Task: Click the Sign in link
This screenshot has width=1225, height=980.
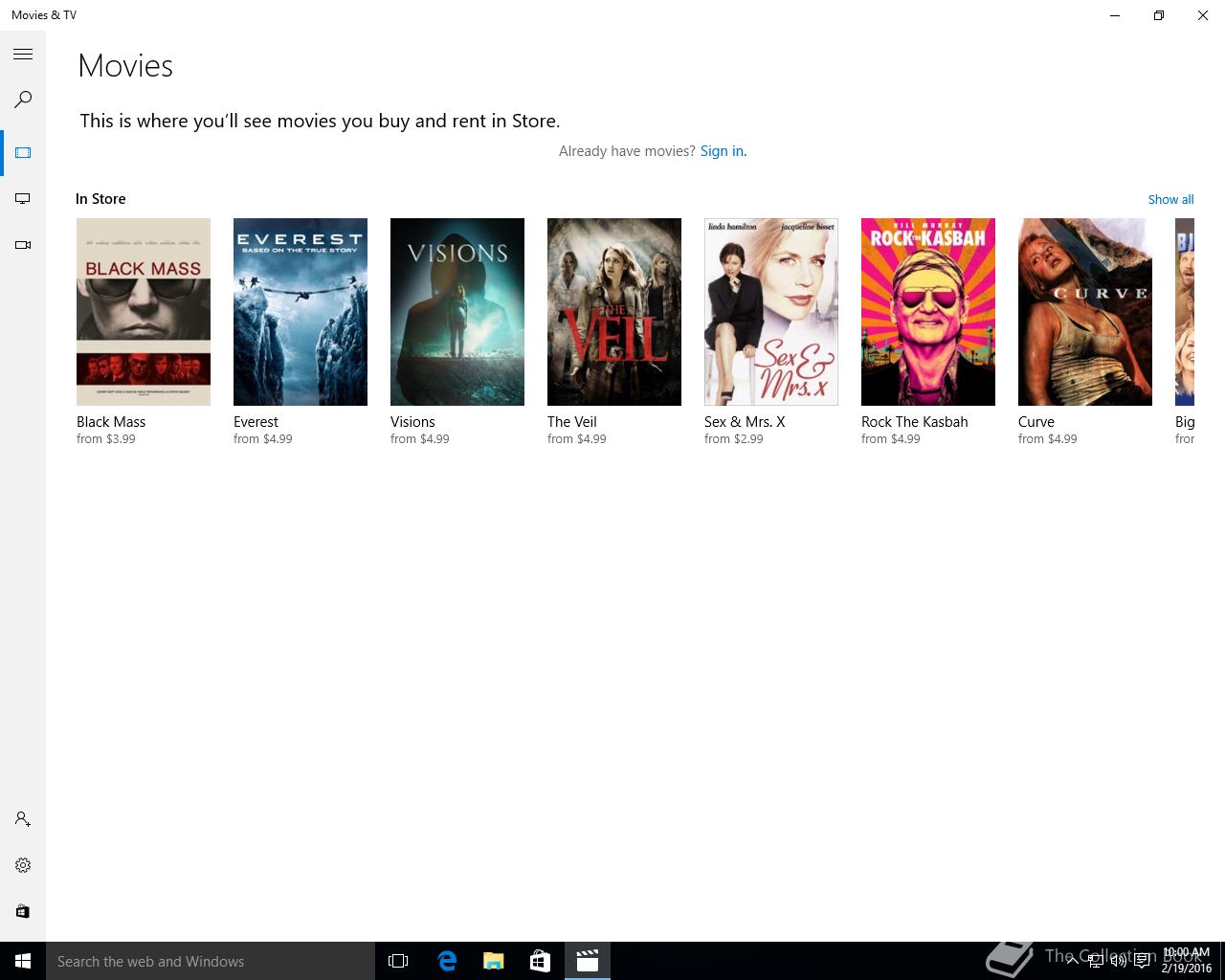Action: pyautogui.click(x=724, y=151)
